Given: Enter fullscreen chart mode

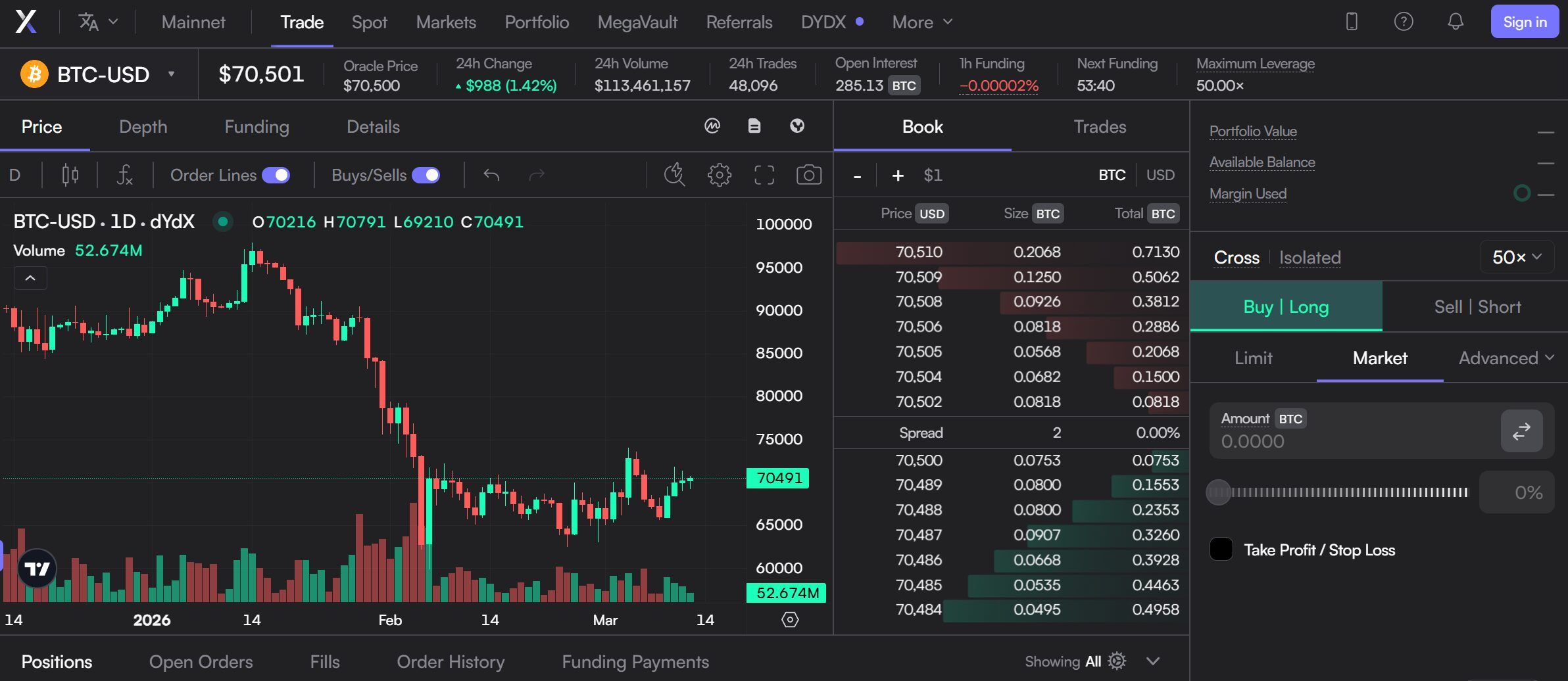Looking at the screenshot, I should point(764,175).
